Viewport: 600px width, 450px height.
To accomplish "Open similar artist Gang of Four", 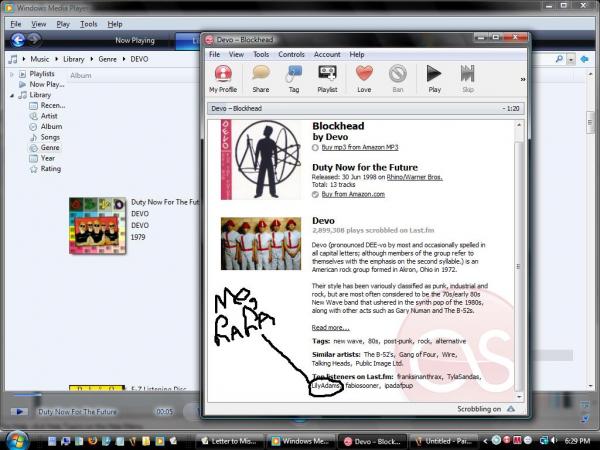I will pyautogui.click(x=417, y=355).
